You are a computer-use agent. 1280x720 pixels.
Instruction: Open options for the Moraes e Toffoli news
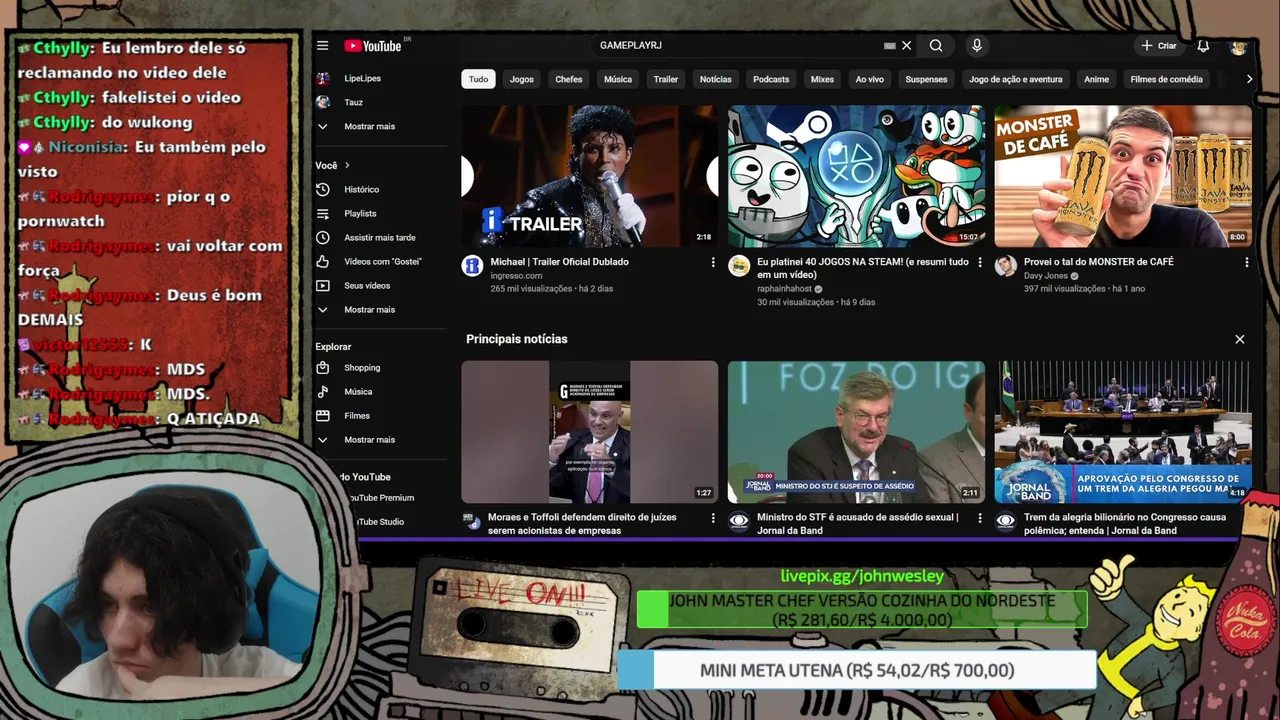click(713, 518)
